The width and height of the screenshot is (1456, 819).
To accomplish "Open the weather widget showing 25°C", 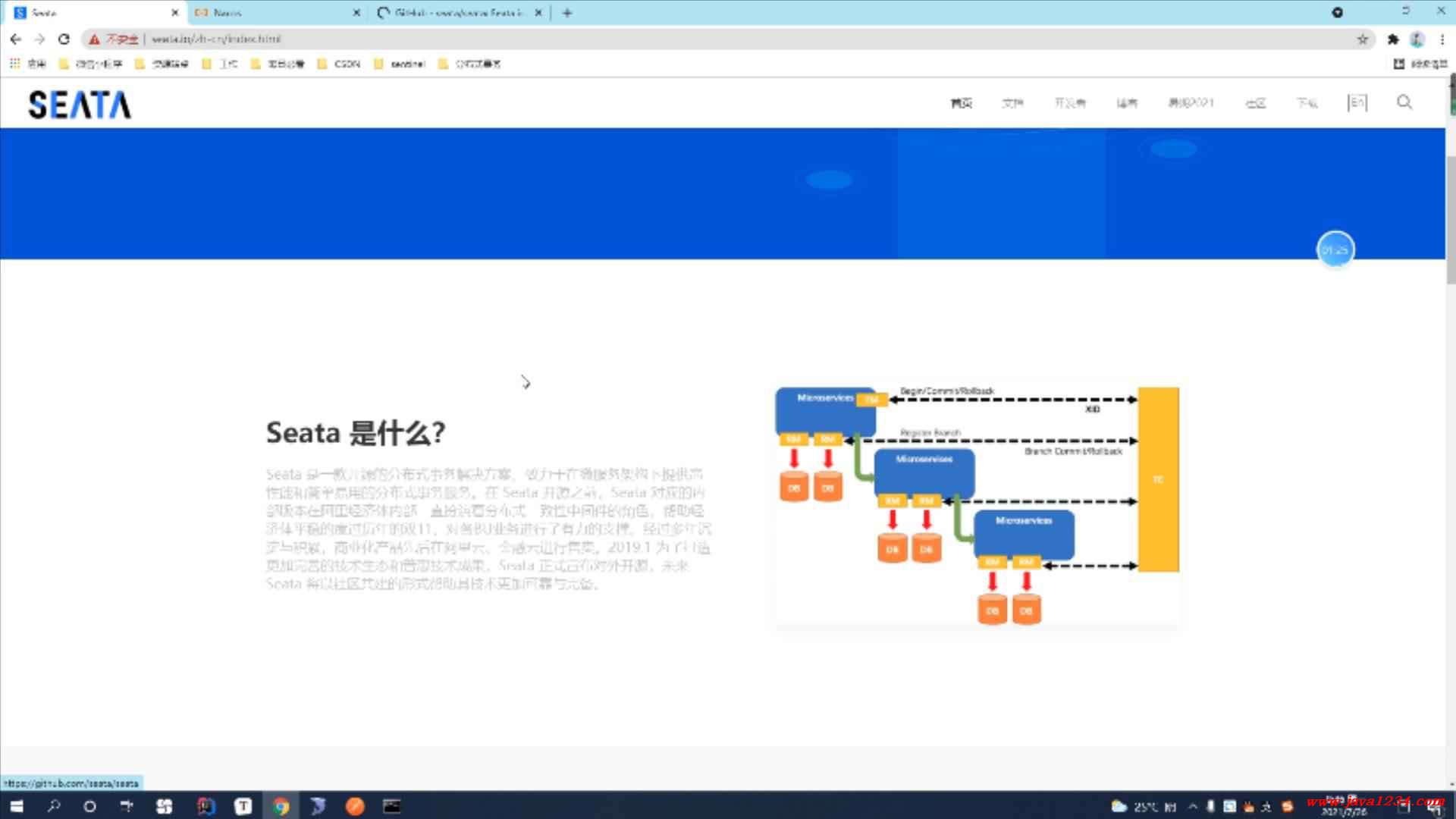I will (1144, 805).
